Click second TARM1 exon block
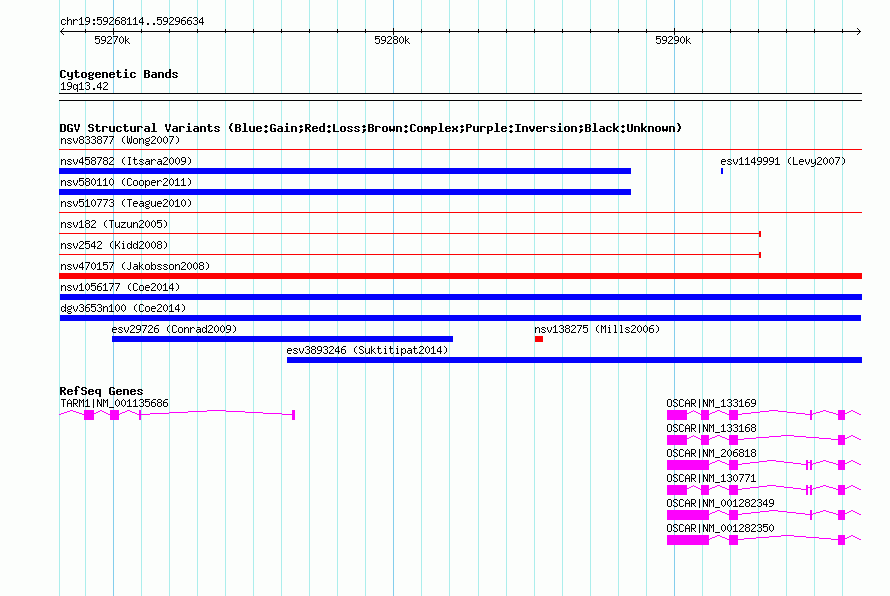890x596 pixels. pos(115,415)
